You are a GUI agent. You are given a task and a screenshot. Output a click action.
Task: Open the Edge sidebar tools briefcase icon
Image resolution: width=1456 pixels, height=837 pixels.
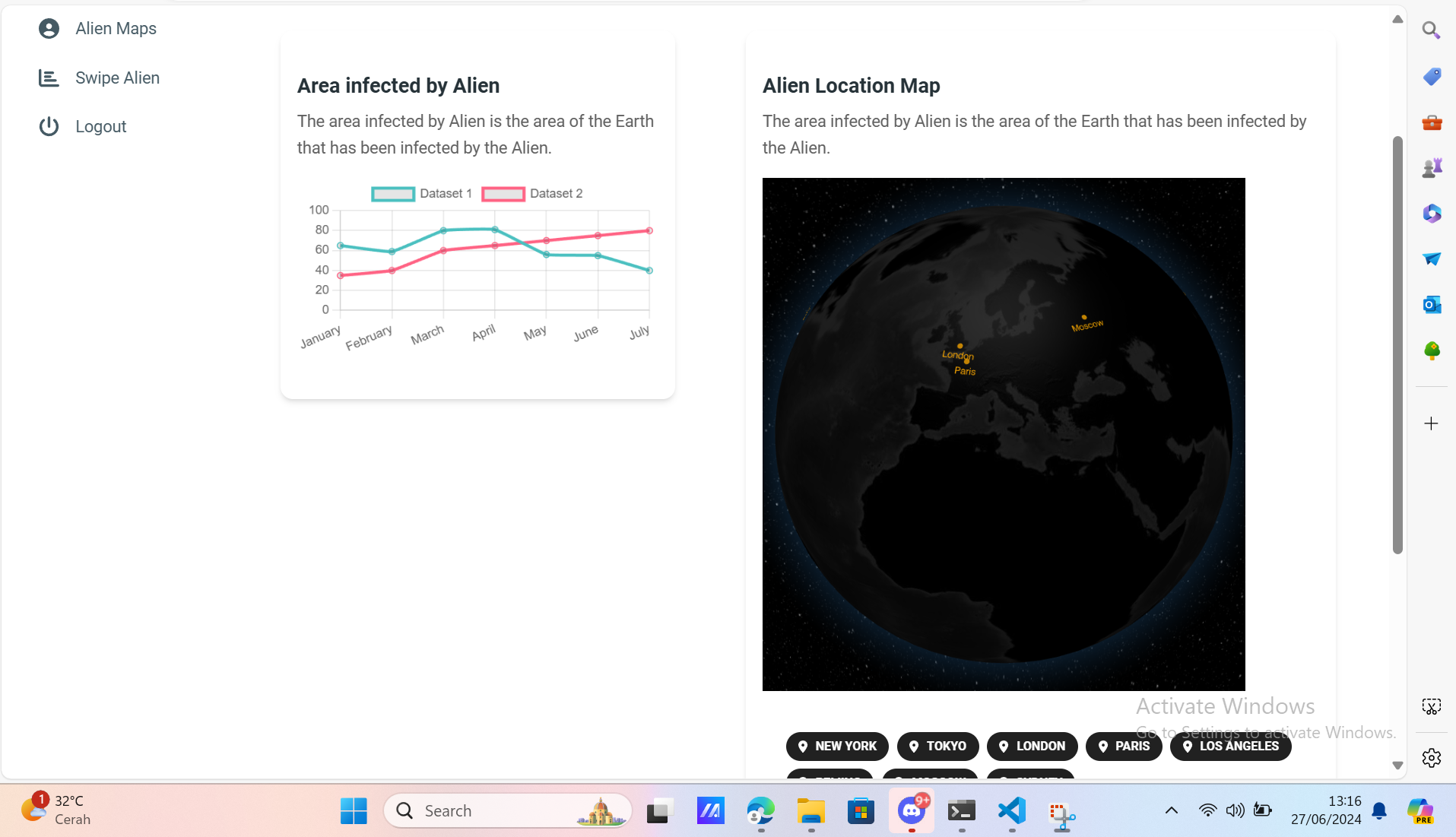coord(1432,122)
